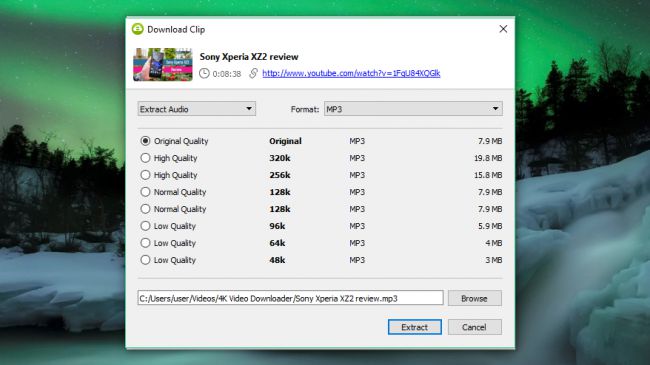Select Low Quality 96k option
650x365 pixels.
[x=145, y=226]
